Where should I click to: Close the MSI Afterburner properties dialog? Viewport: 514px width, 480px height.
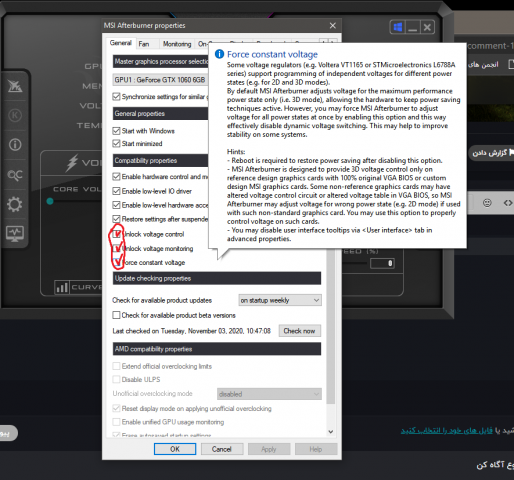click(333, 26)
